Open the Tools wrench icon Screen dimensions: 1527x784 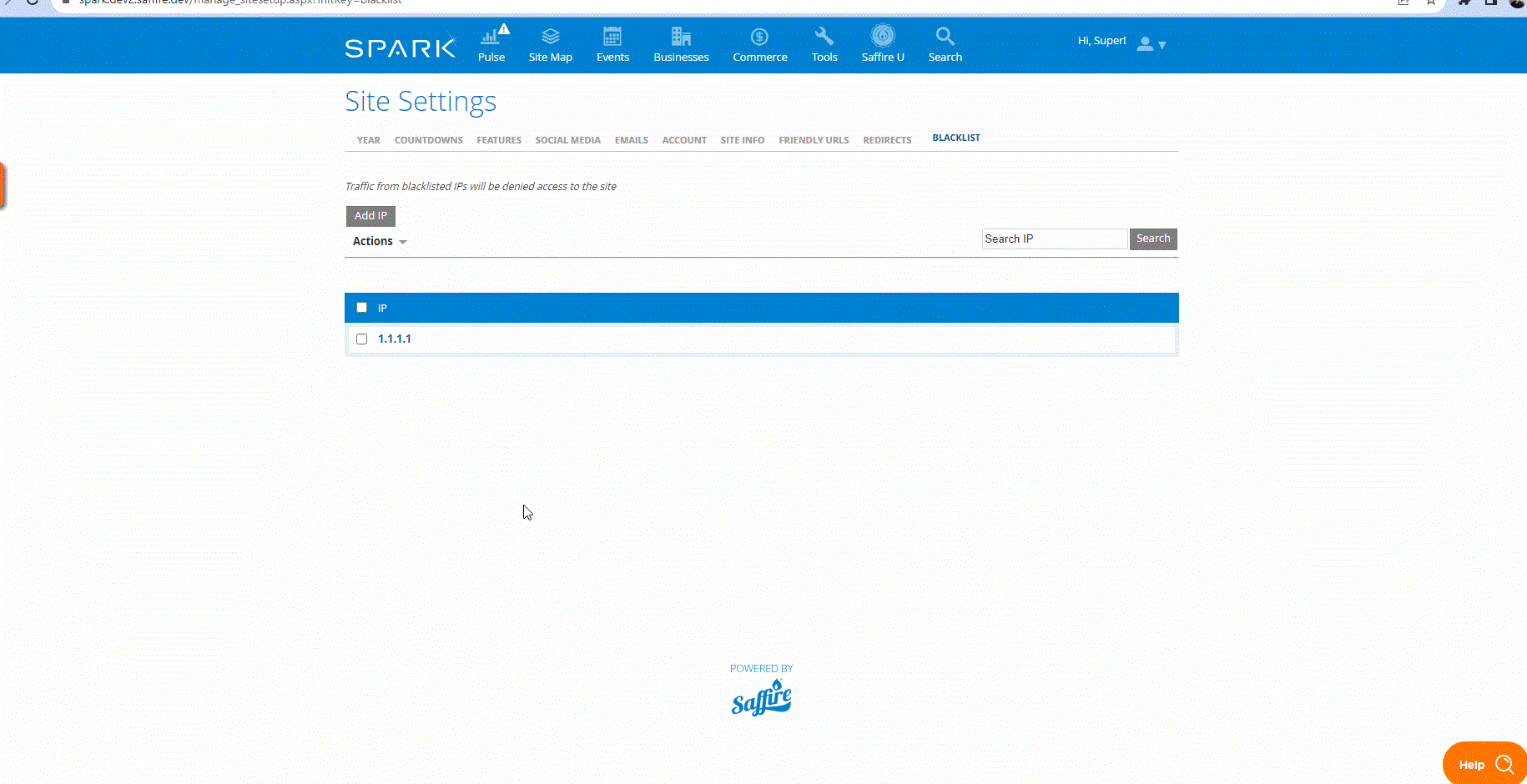point(824,38)
